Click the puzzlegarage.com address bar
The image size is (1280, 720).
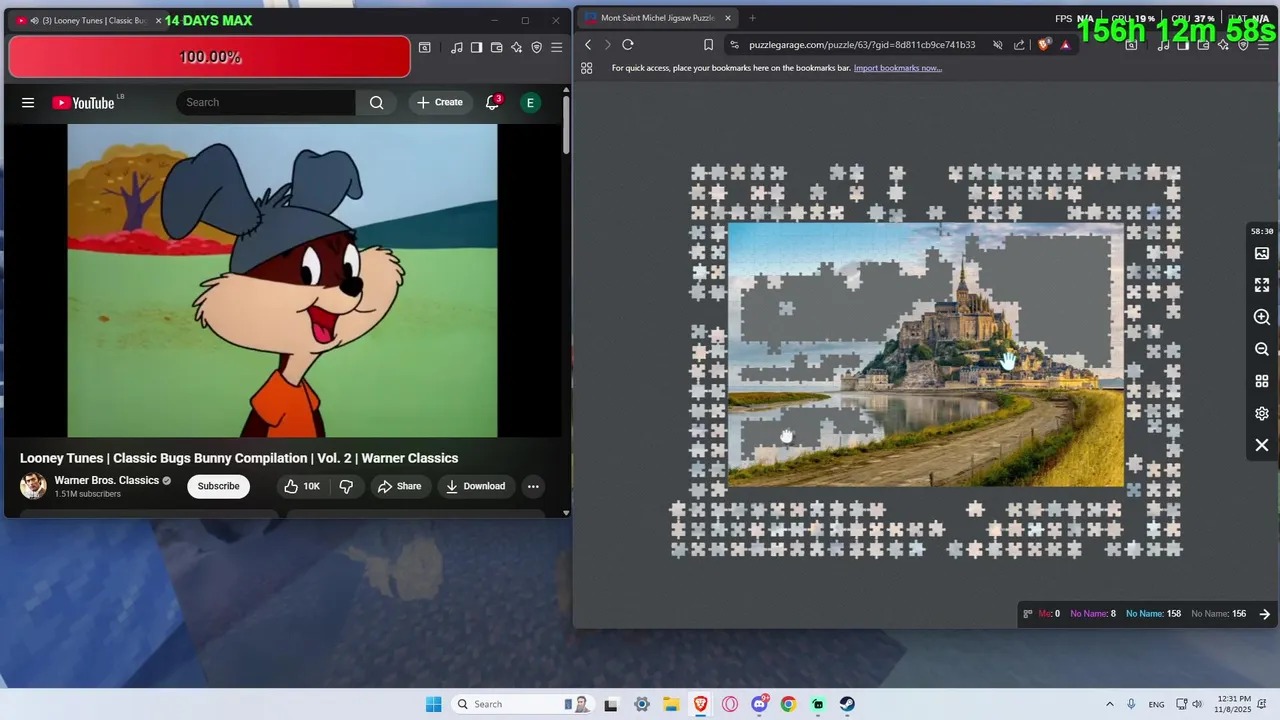[x=862, y=45]
